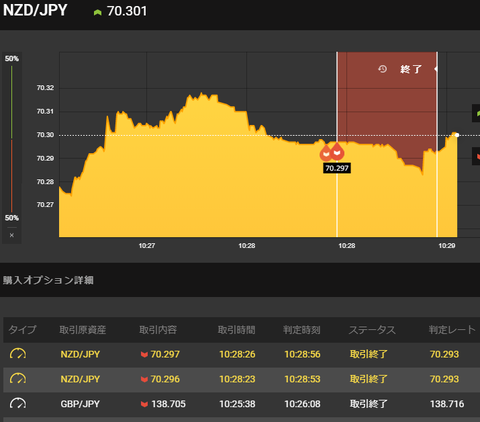
Task: Click the 70.27 price axis label
Action: [x=45, y=205]
